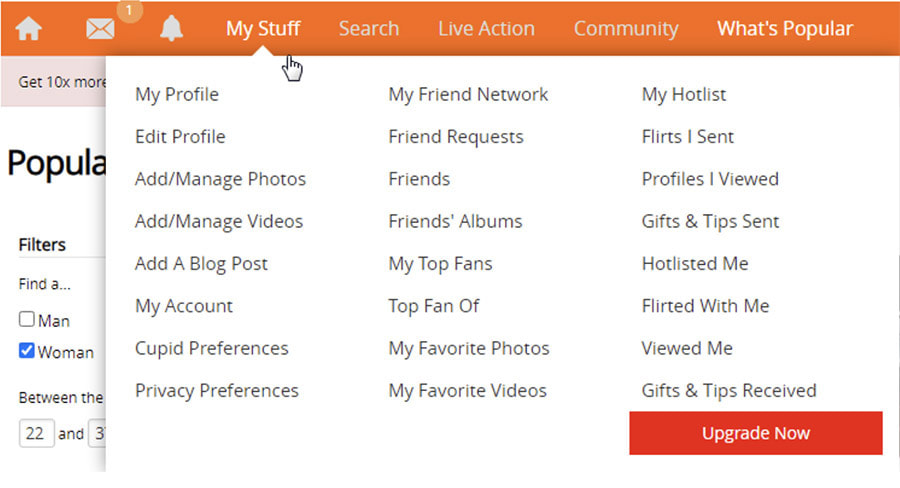Expand the Community menu
The width and height of the screenshot is (900, 488).
coord(626,29)
